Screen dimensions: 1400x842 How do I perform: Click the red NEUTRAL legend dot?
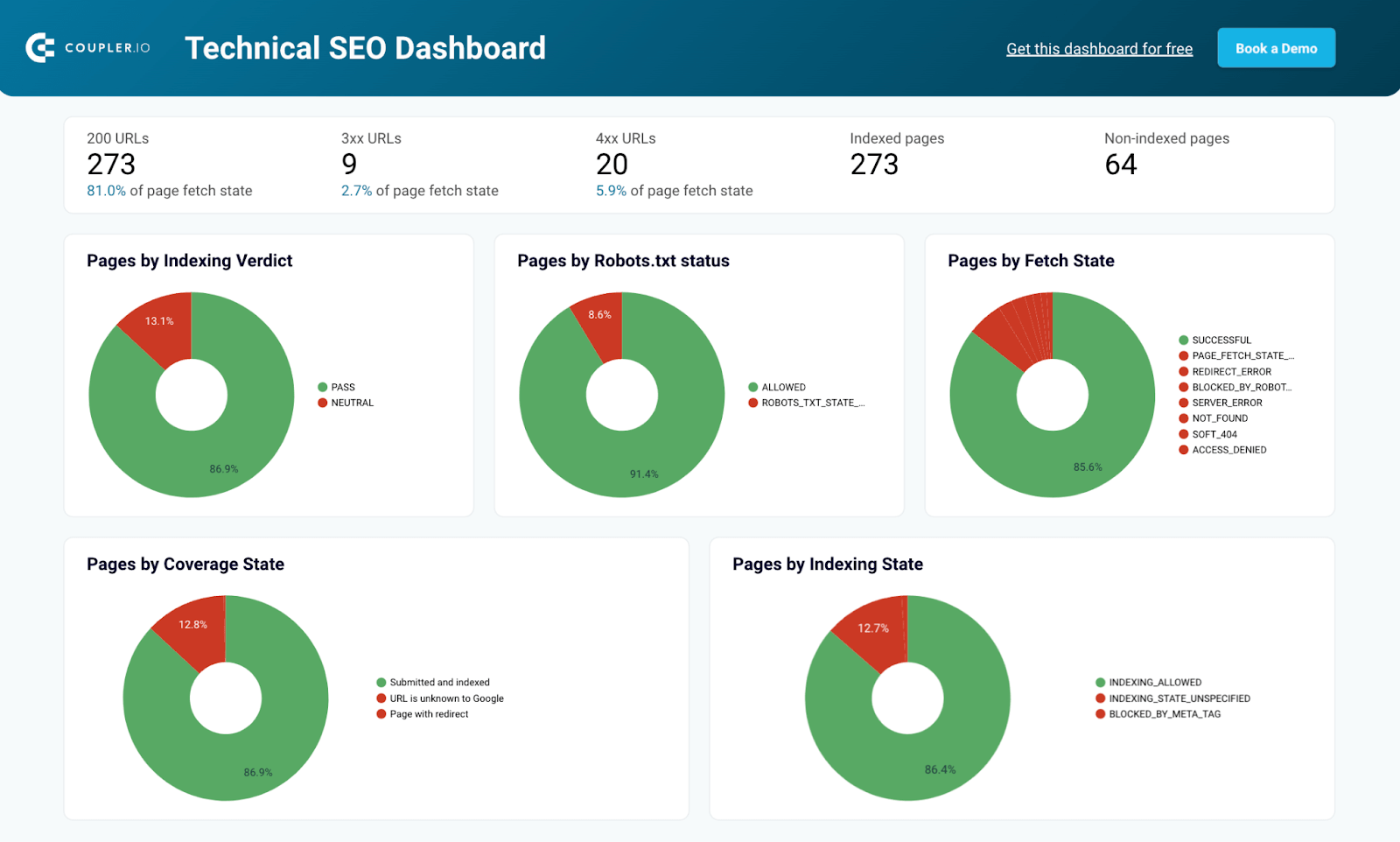point(323,403)
